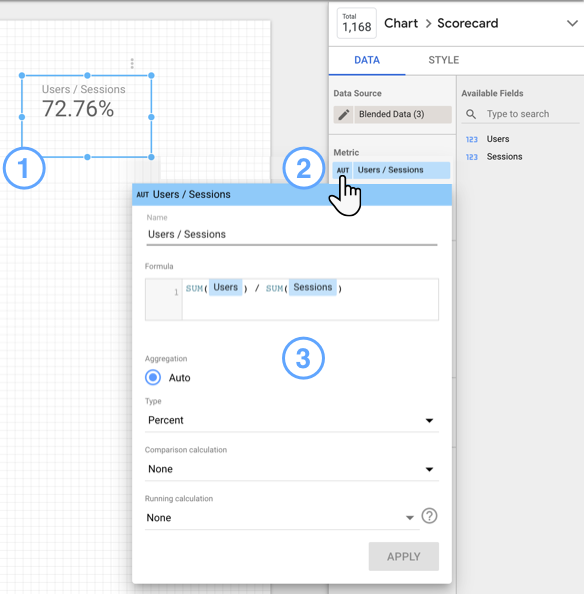
Task: Switch to the STYLE tab
Action: tap(443, 60)
